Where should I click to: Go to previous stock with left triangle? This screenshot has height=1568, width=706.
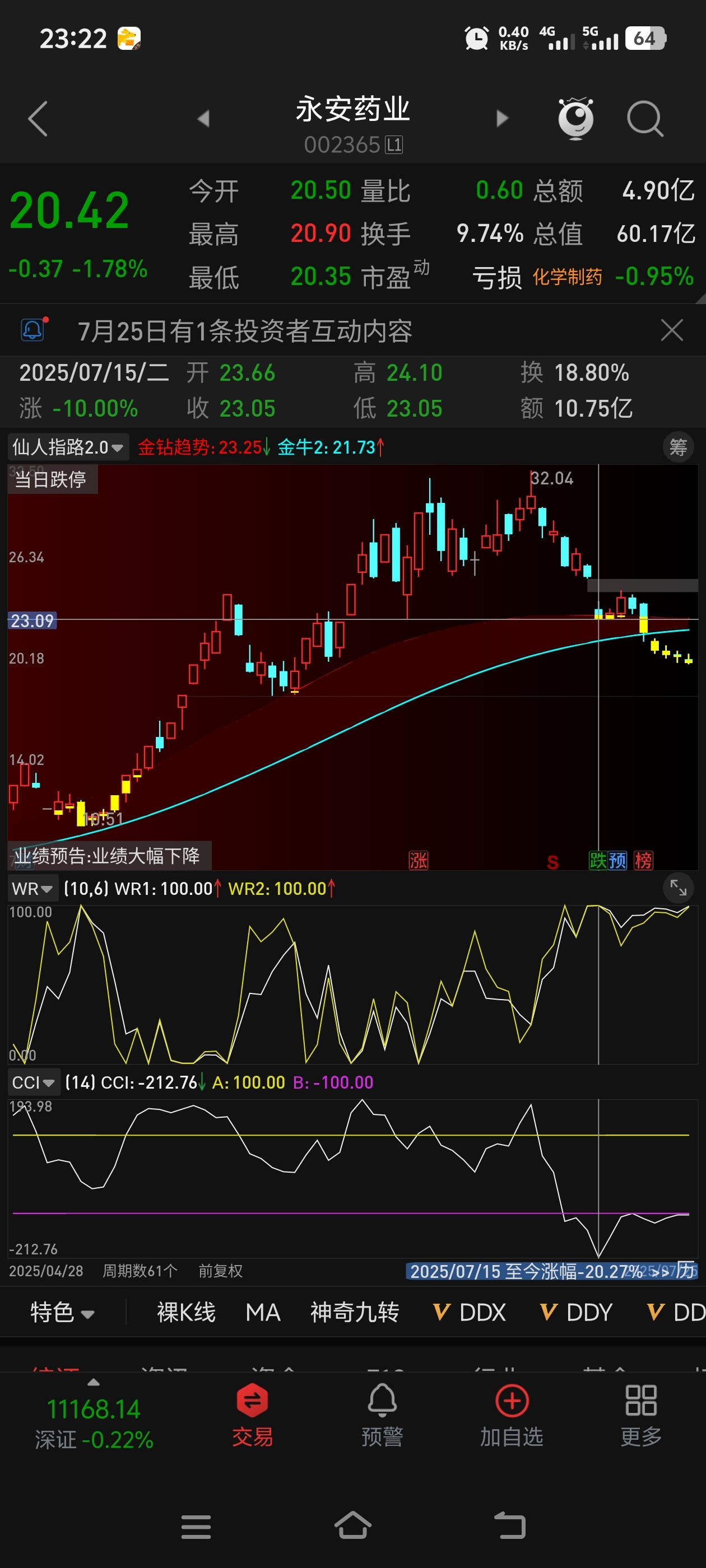click(x=203, y=118)
